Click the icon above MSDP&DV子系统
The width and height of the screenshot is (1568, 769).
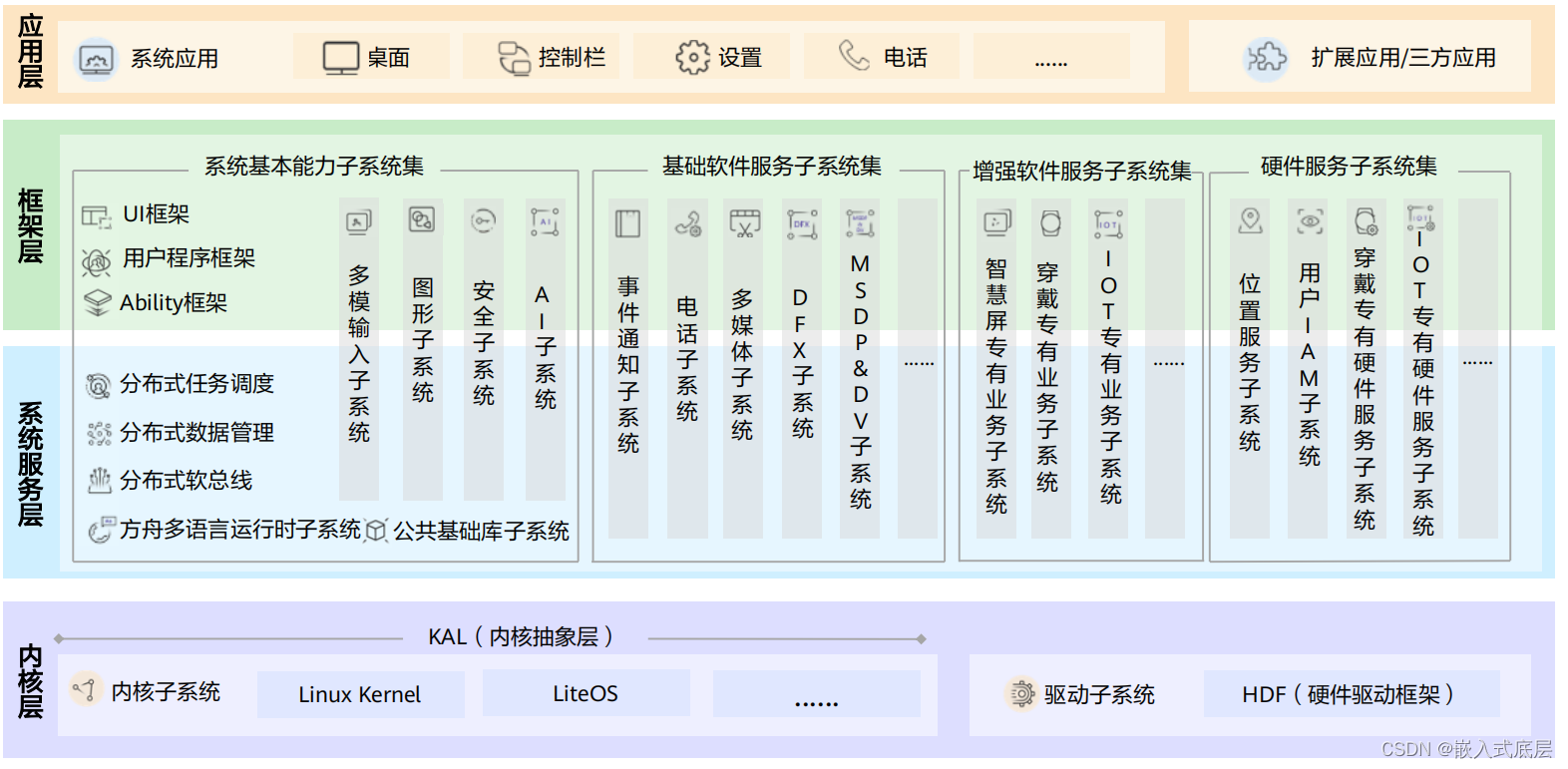click(860, 222)
